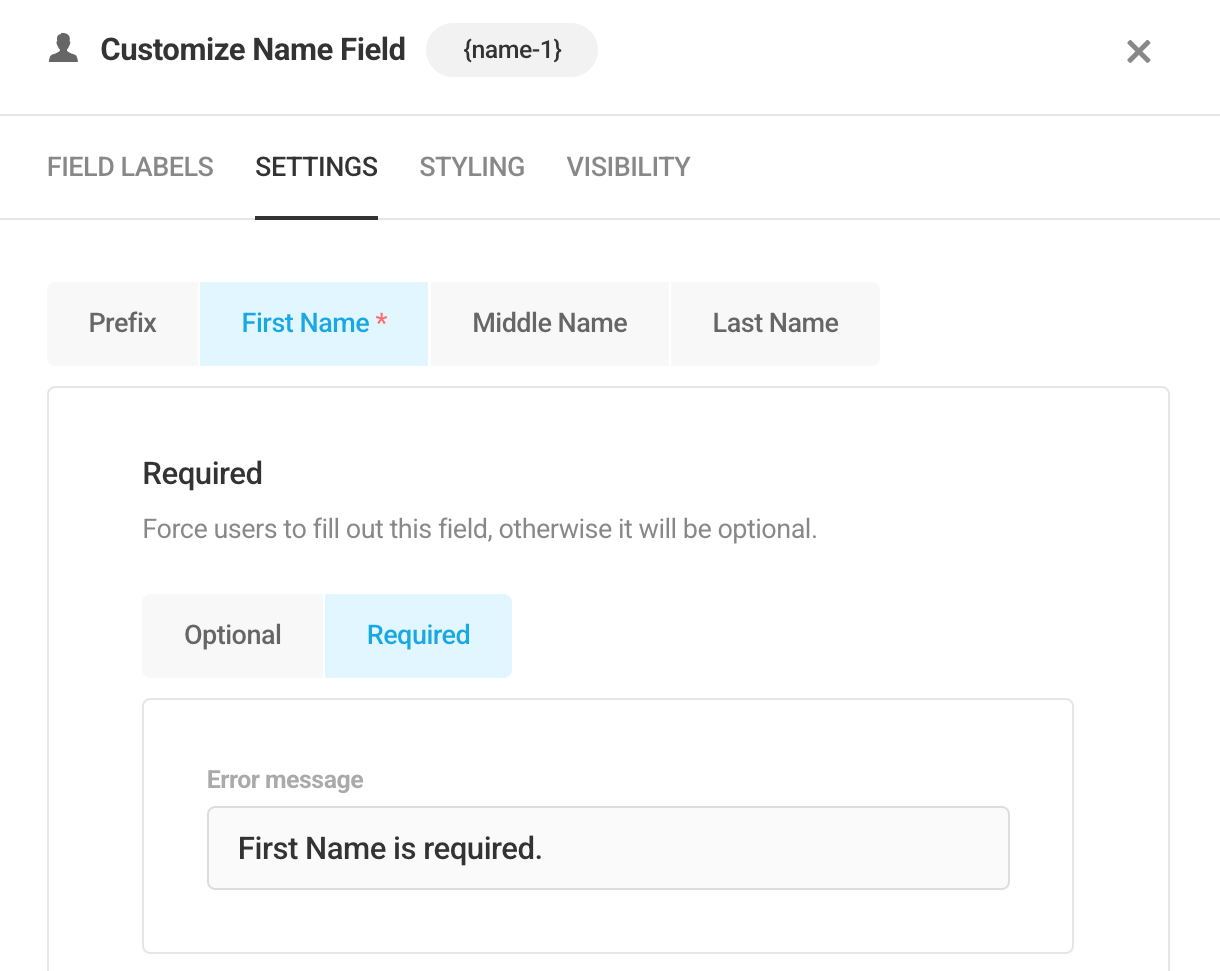
Task: Set the field to Optional
Action: [x=233, y=636]
